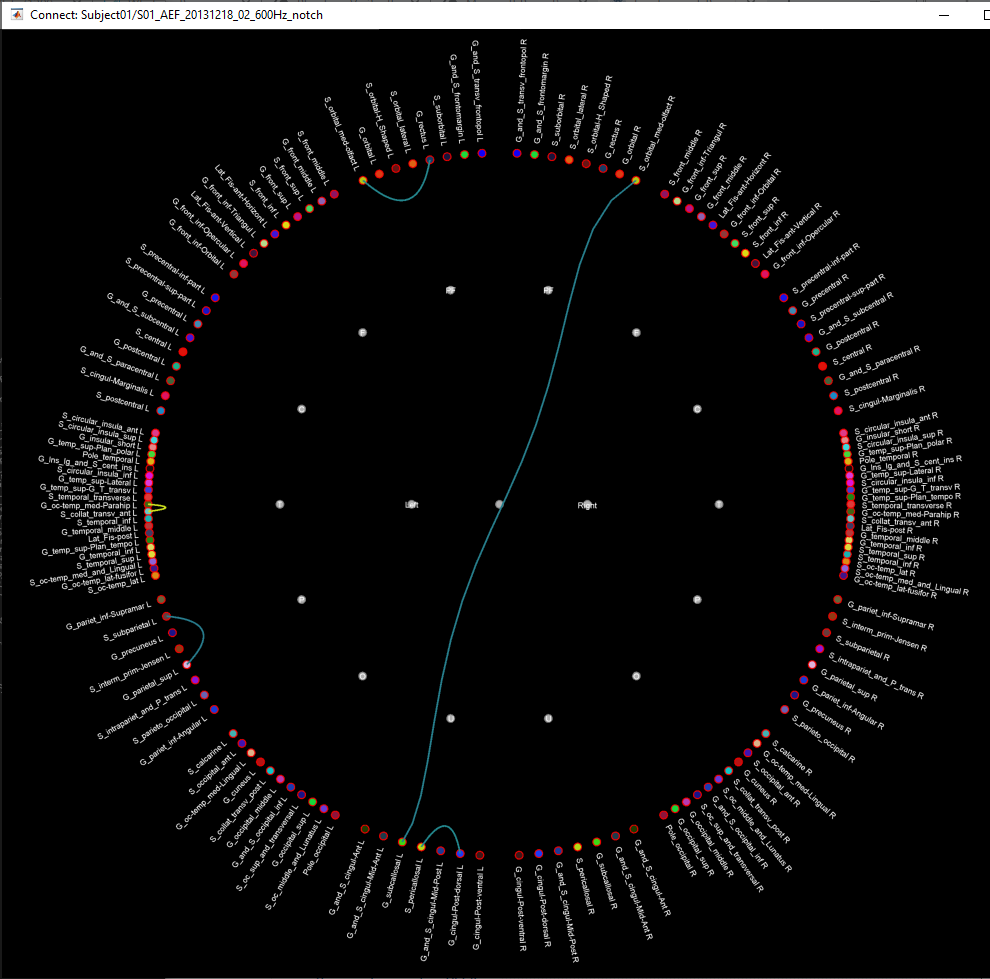The width and height of the screenshot is (990, 979).
Task: Click the yellow highlighted node near G_temp_sup-Lateral L
Action: 148,507
